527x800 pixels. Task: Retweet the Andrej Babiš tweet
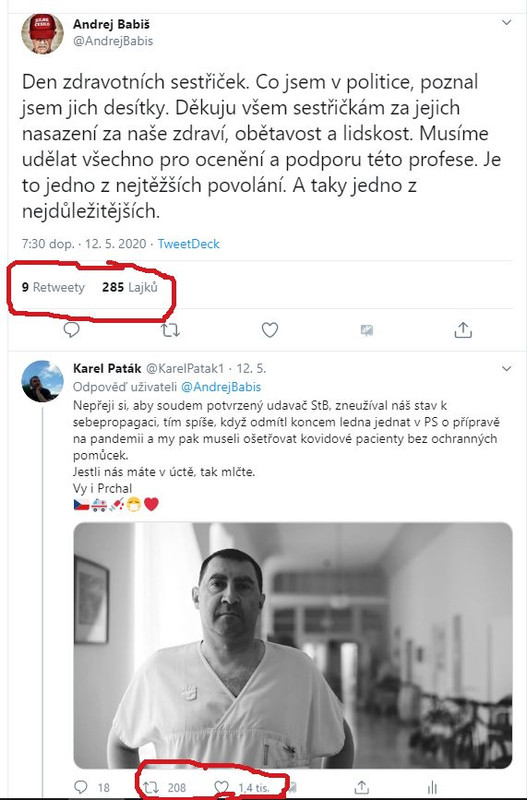click(x=170, y=330)
